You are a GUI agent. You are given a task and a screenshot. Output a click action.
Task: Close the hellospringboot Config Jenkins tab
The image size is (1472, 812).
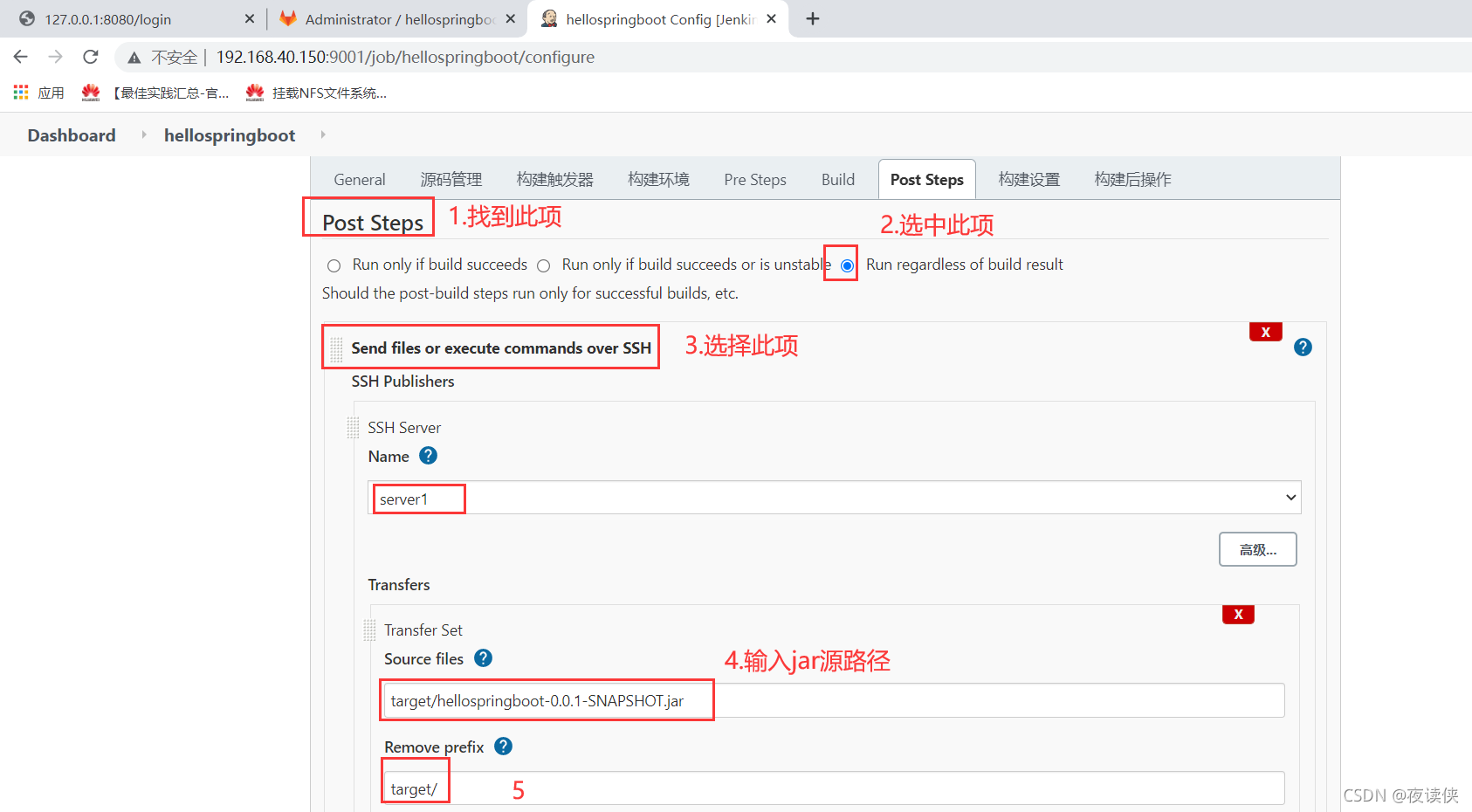coord(772,18)
